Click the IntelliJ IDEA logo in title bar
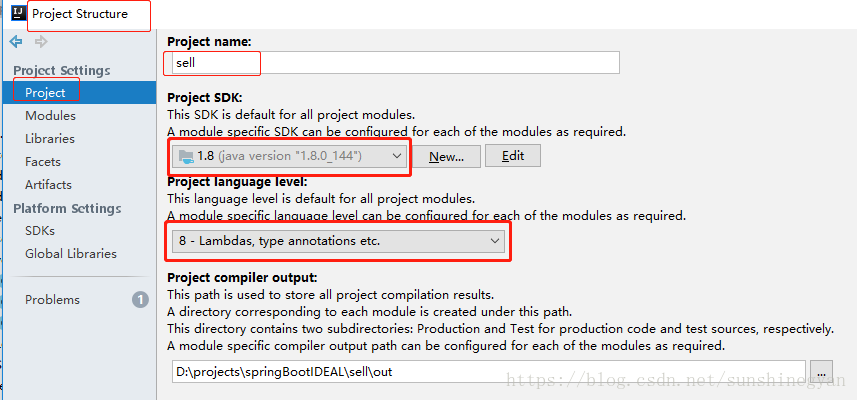Image resolution: width=857 pixels, height=400 pixels. pos(19,14)
